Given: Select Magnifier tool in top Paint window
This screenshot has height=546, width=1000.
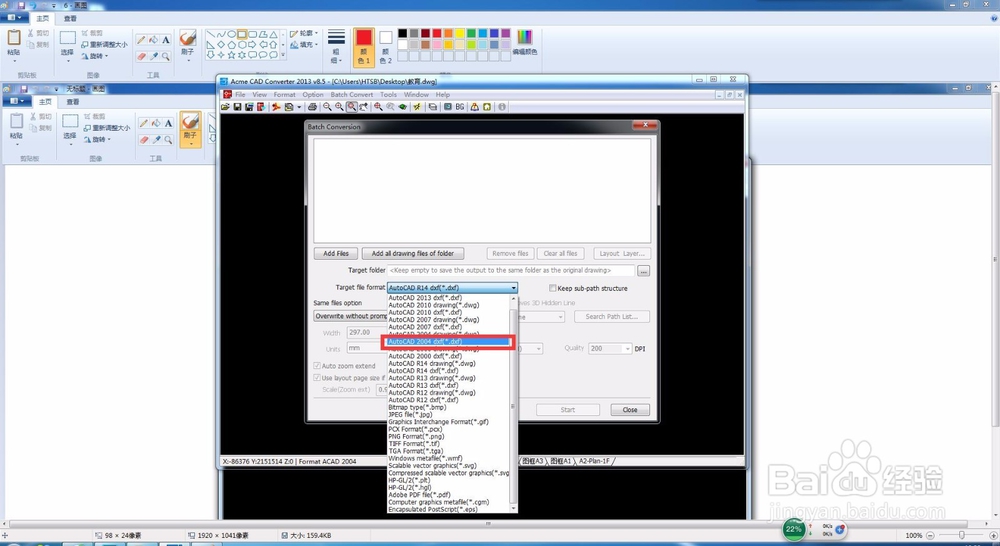Looking at the screenshot, I should (166, 56).
